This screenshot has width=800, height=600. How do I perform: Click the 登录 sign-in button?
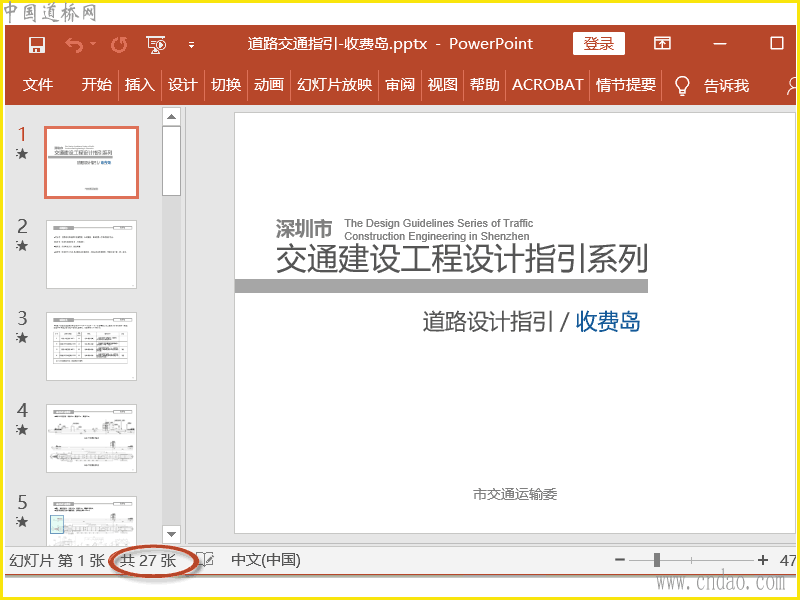598,44
